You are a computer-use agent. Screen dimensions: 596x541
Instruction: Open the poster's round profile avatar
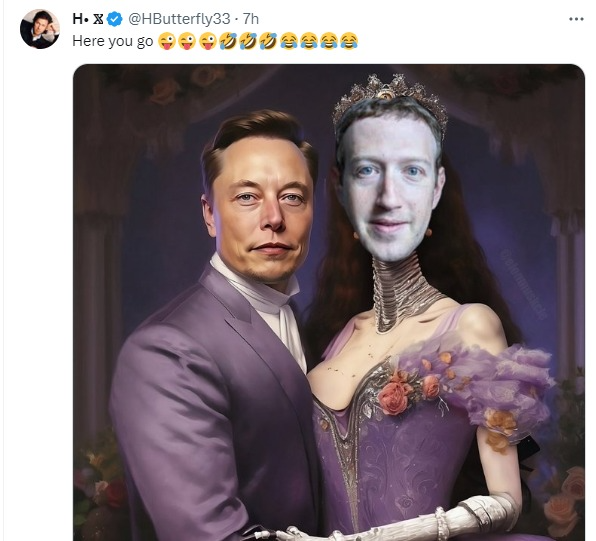40,29
